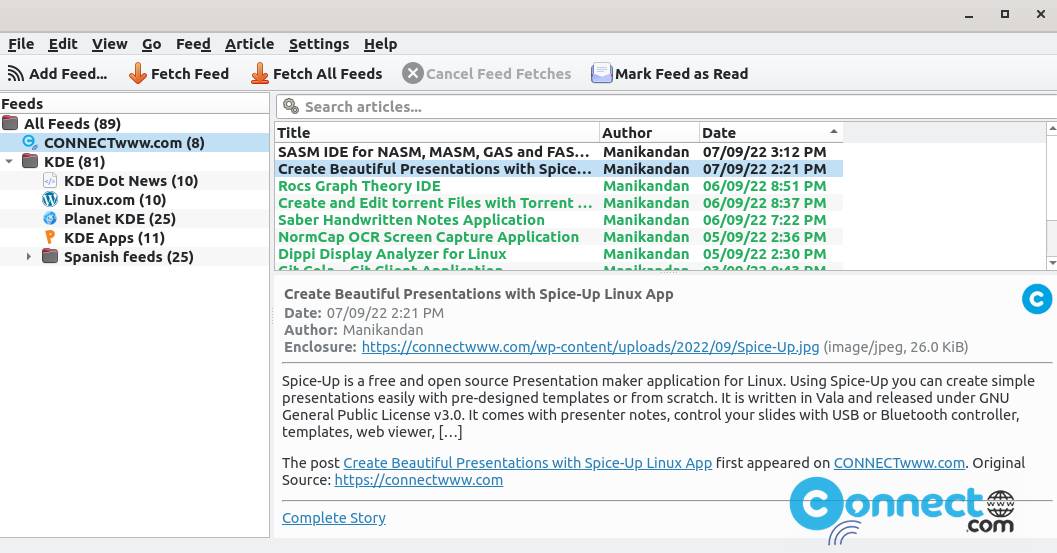Image resolution: width=1057 pixels, height=553 pixels.
Task: Select article SASM IDE for NASM, MASM
Action: [x=433, y=152]
